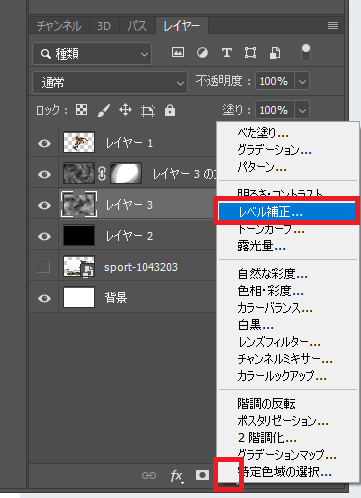Image resolution: width=361 pixels, height=498 pixels.
Task: Filter layers by adjustment layer icon
Action: (202, 52)
